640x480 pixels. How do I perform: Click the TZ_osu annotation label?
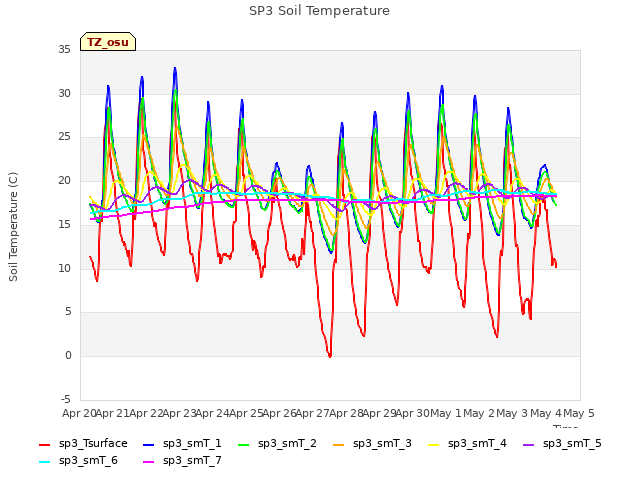[108, 42]
